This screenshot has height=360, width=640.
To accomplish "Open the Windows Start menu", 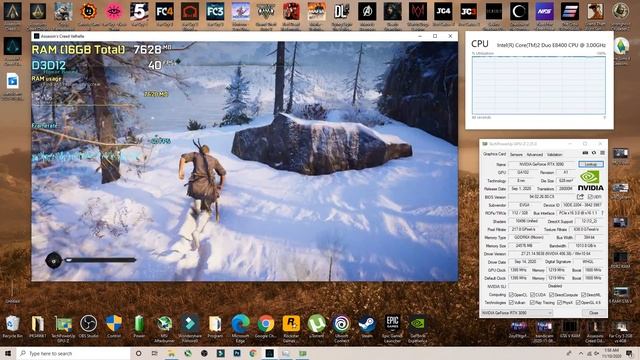I will (x=8, y=353).
